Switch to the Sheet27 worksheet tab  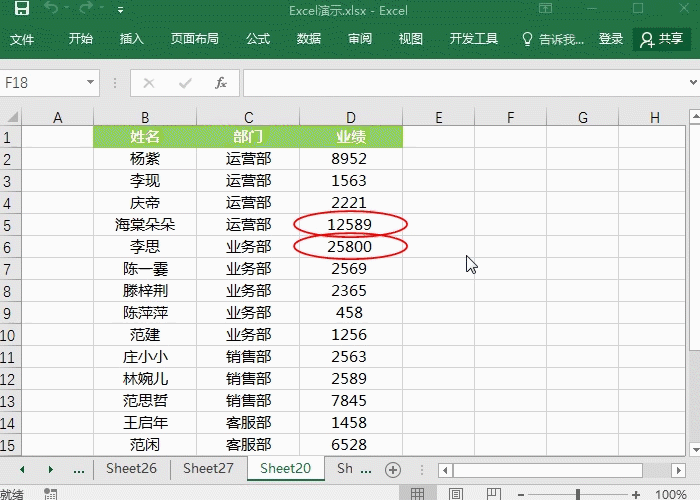pyautogui.click(x=208, y=468)
